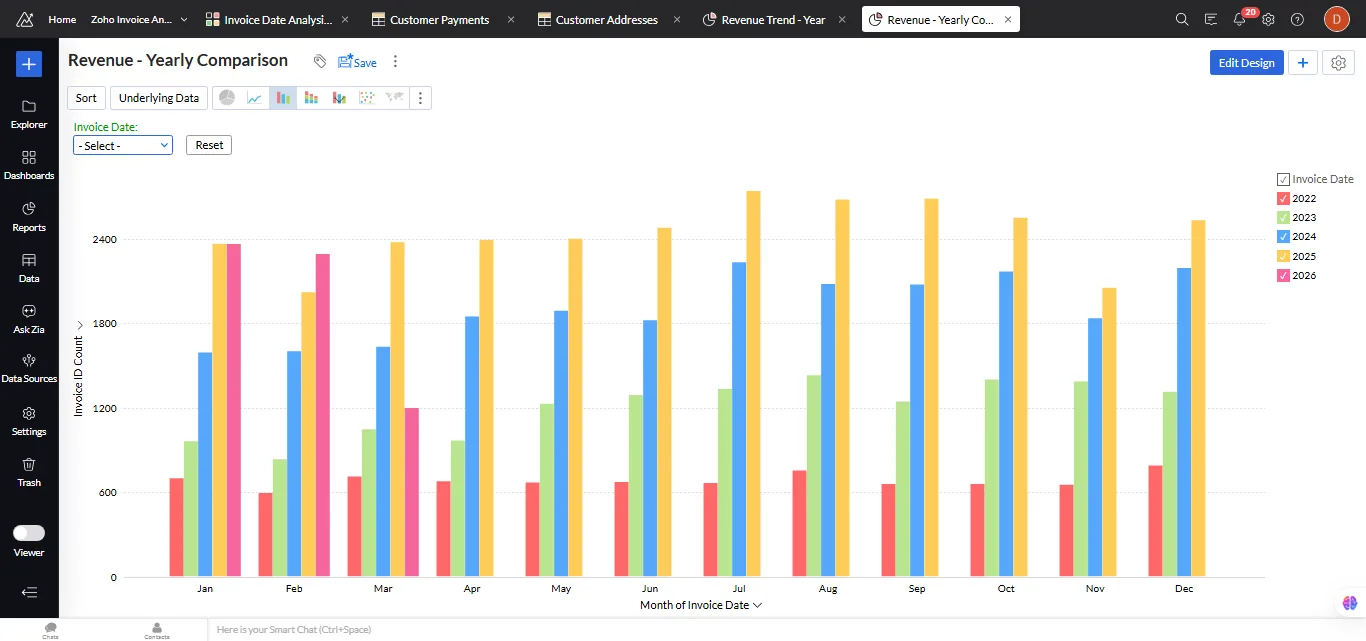
Task: Select the combination chart type icon
Action: click(339, 98)
